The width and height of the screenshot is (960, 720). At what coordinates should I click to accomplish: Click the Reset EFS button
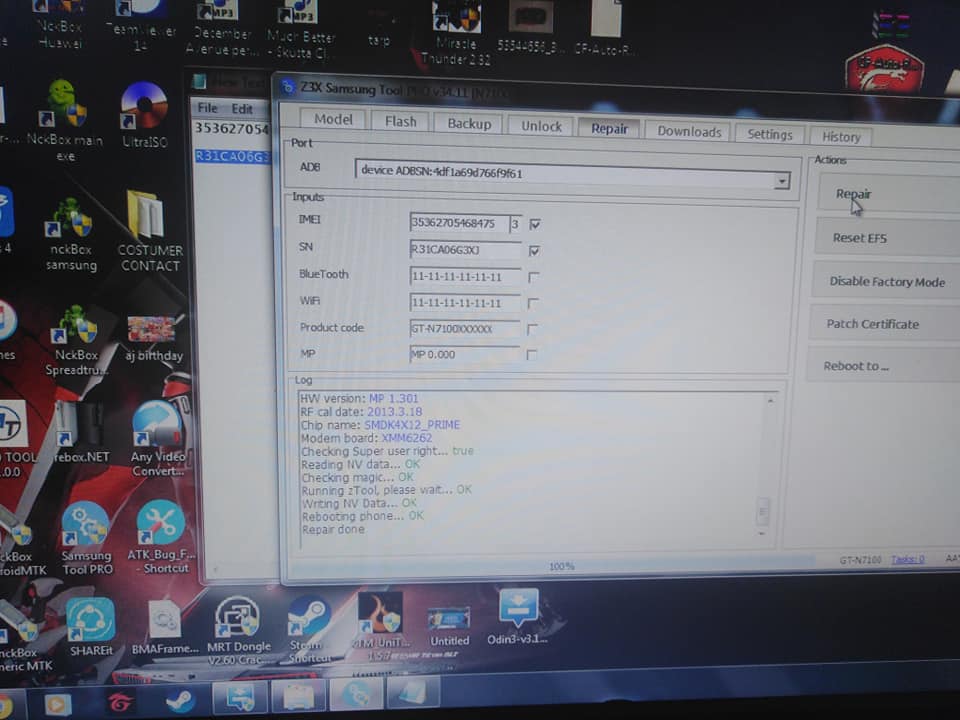pyautogui.click(x=888, y=238)
